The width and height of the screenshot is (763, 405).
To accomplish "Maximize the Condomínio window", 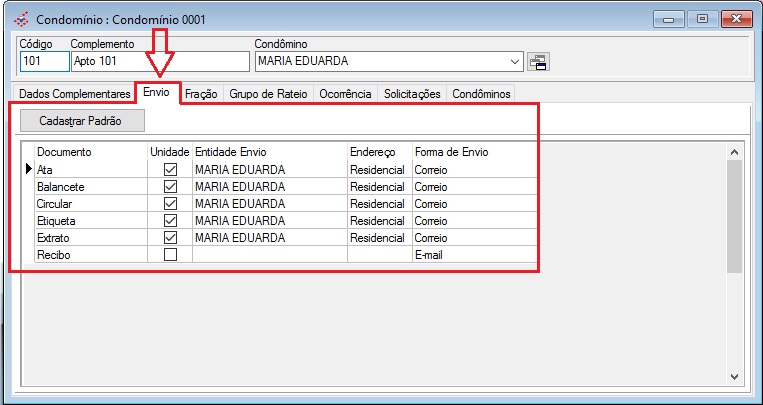I will (702, 19).
